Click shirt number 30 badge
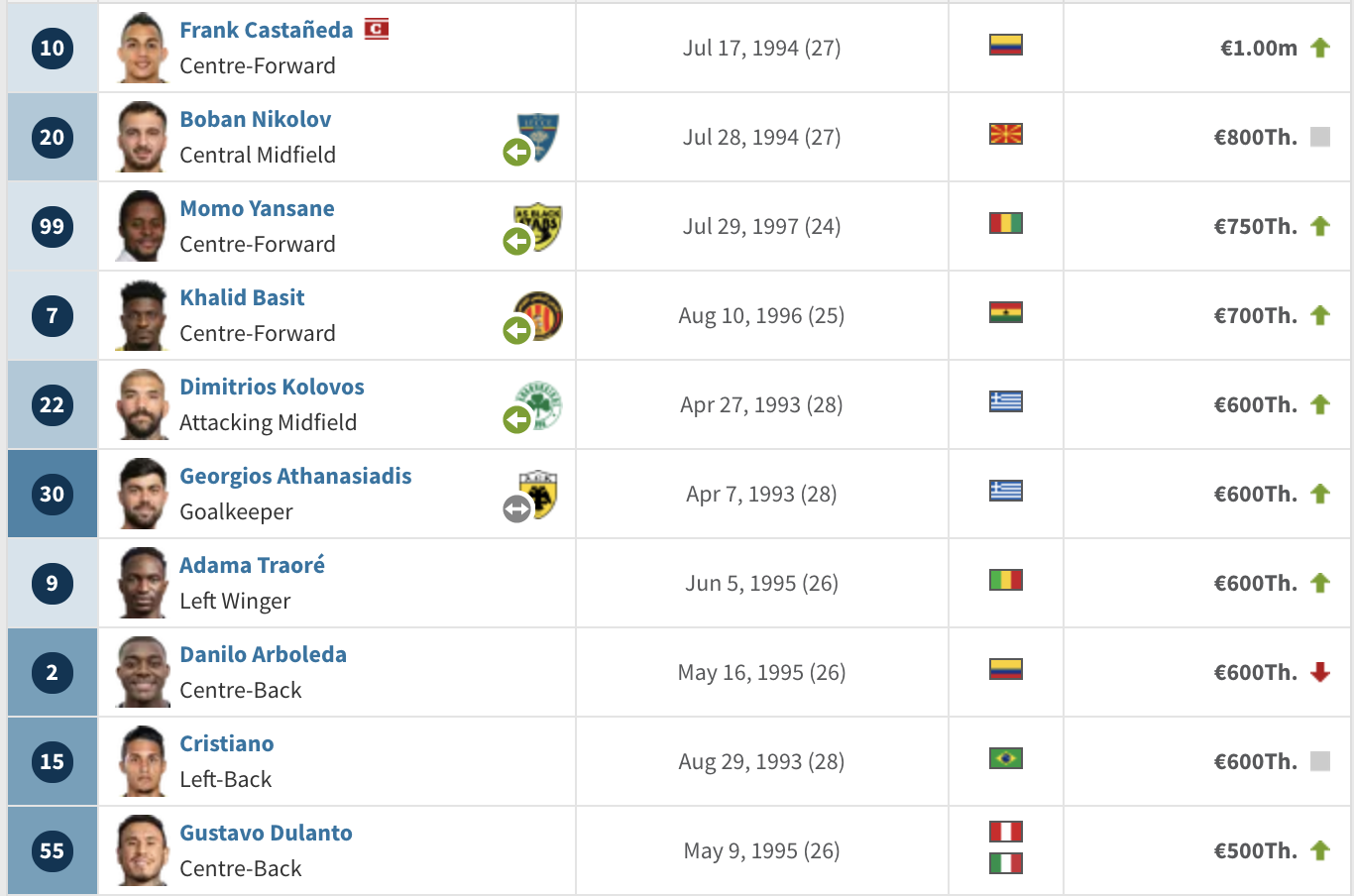 pyautogui.click(x=52, y=494)
